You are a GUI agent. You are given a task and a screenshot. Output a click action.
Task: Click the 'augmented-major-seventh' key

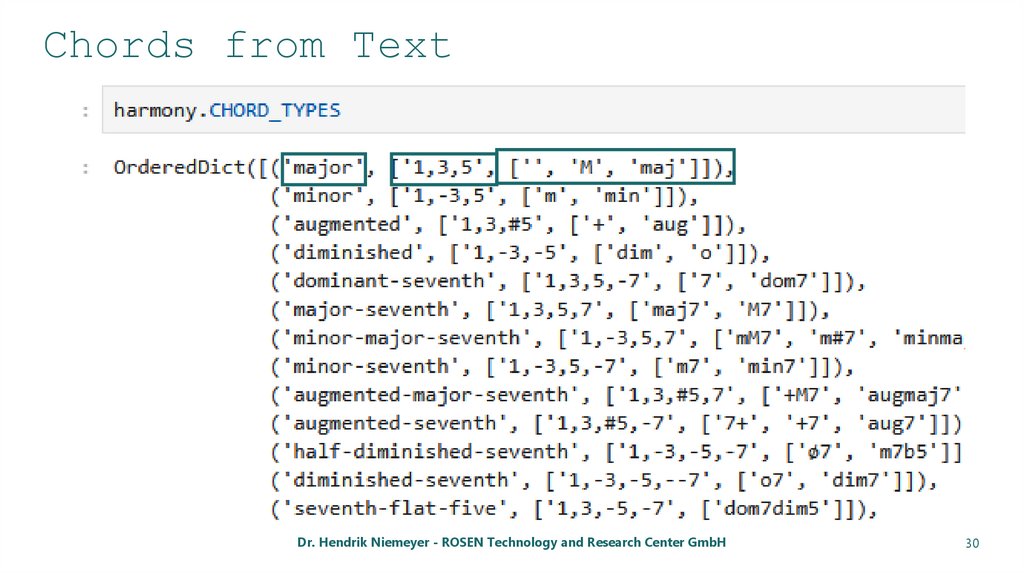(430, 395)
